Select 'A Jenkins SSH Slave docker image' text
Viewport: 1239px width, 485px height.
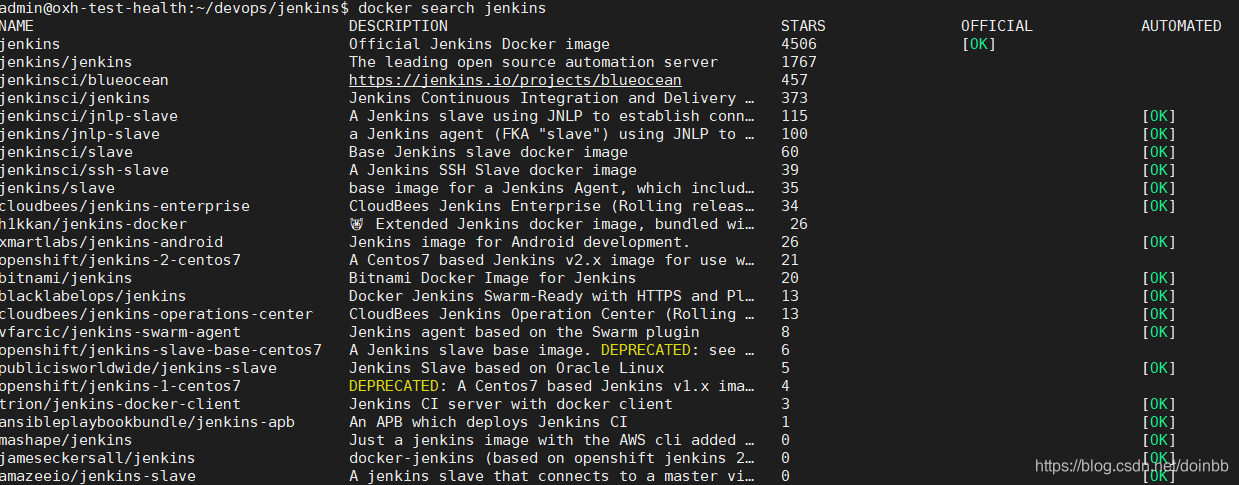(493, 170)
